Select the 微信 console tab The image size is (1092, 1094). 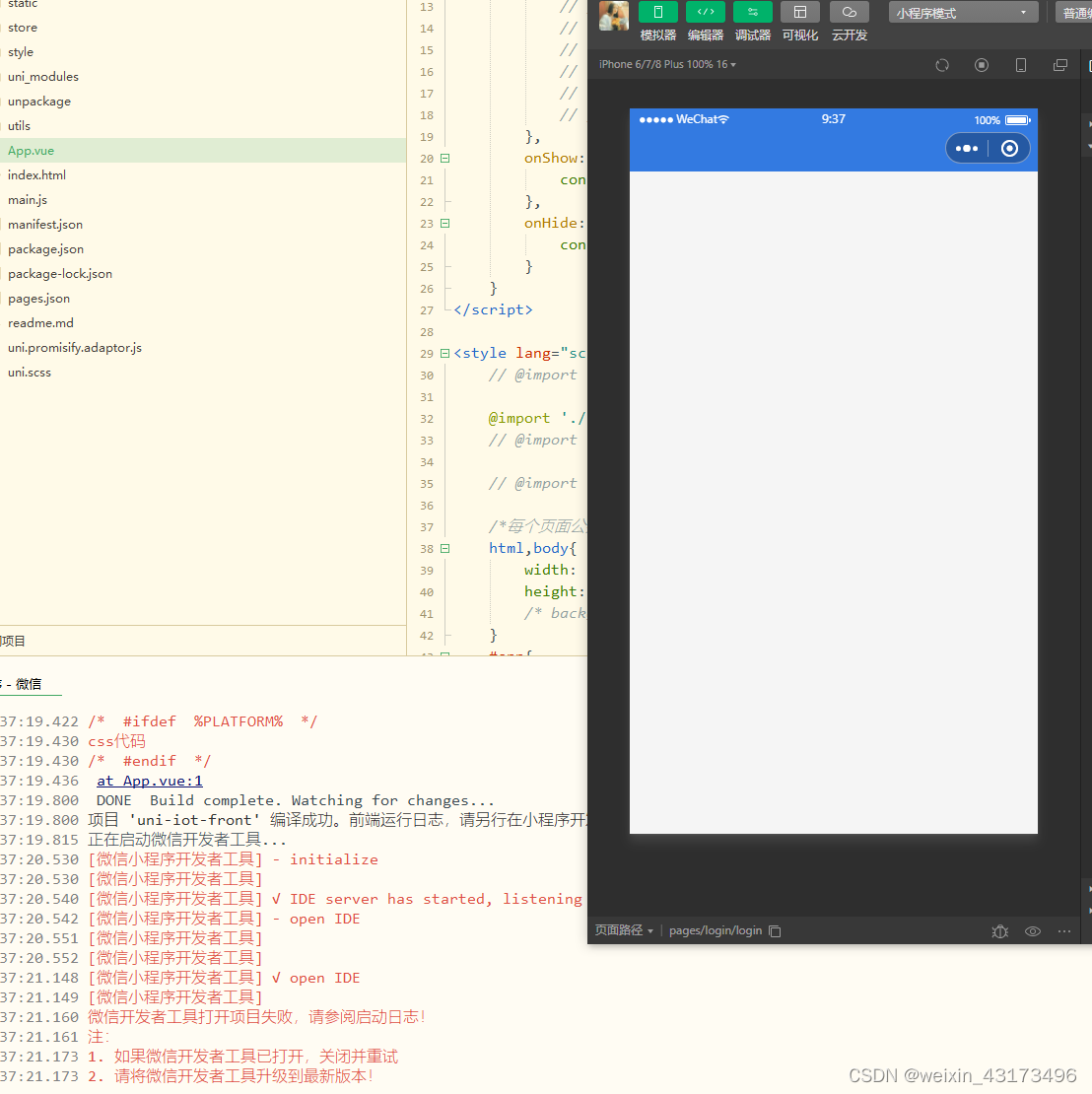point(28,684)
